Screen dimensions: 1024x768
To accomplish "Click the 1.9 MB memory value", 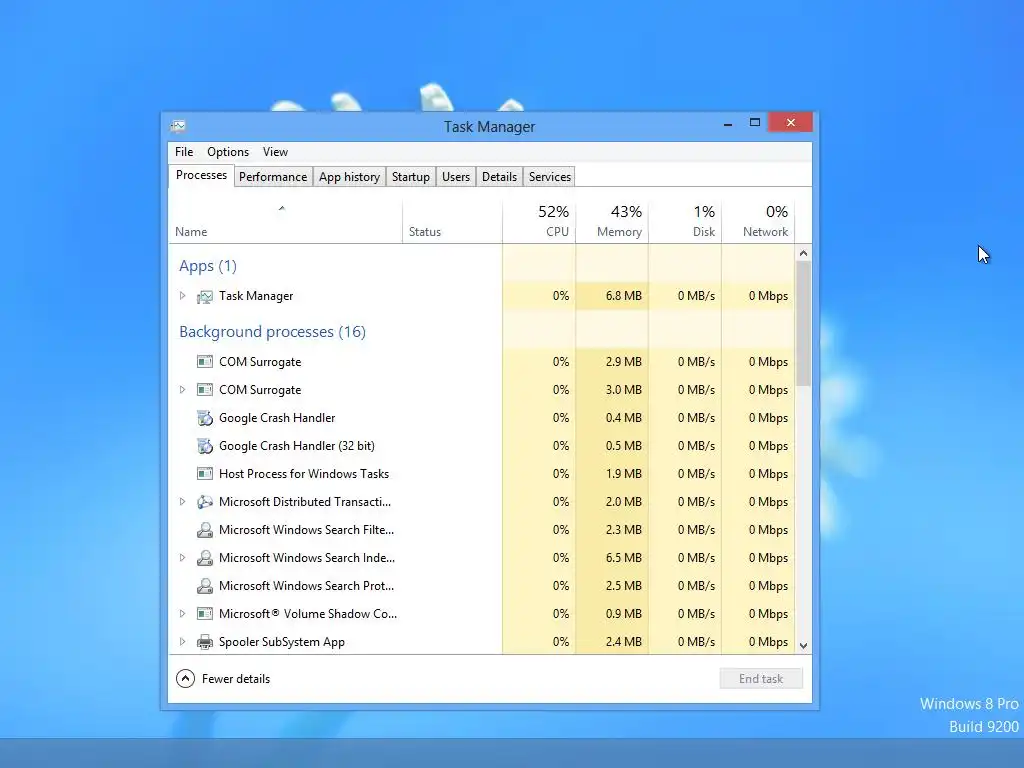I will pos(623,474).
